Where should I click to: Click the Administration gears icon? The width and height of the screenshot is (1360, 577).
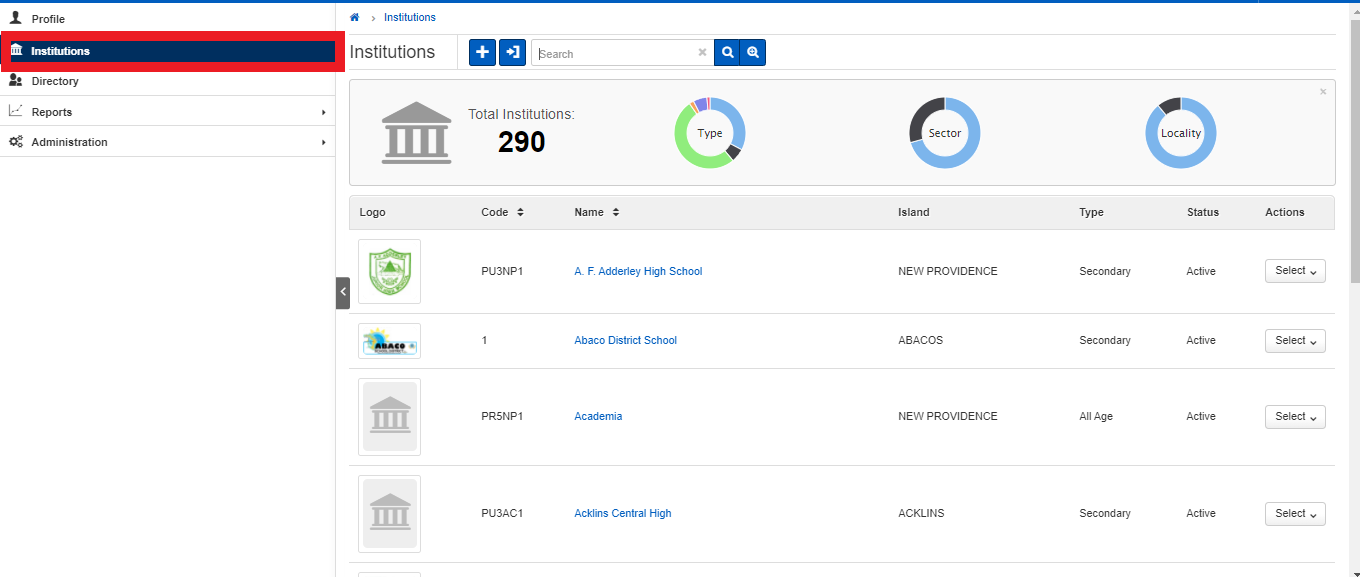click(x=15, y=142)
